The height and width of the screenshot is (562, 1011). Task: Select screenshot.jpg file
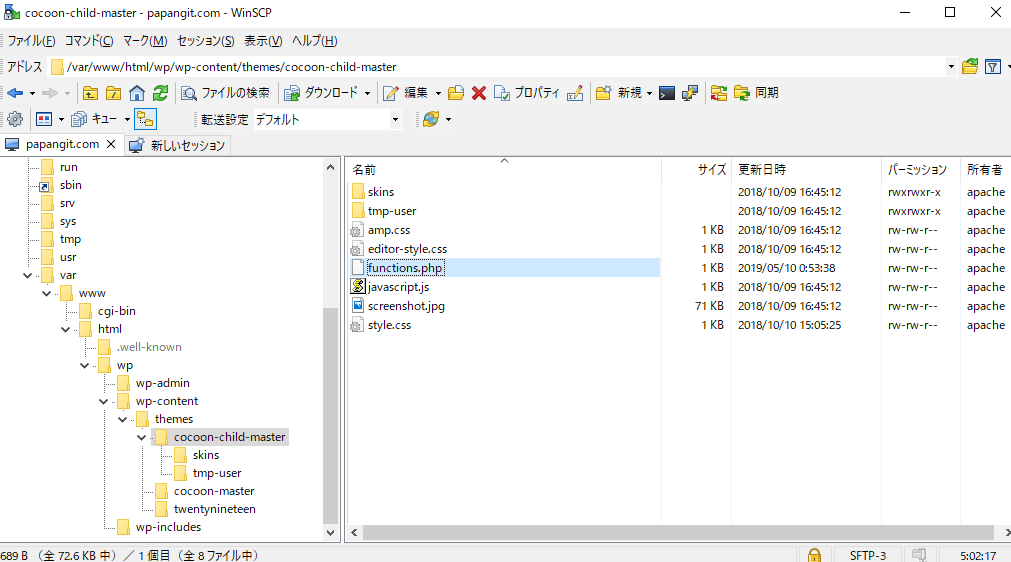pyautogui.click(x=406, y=306)
